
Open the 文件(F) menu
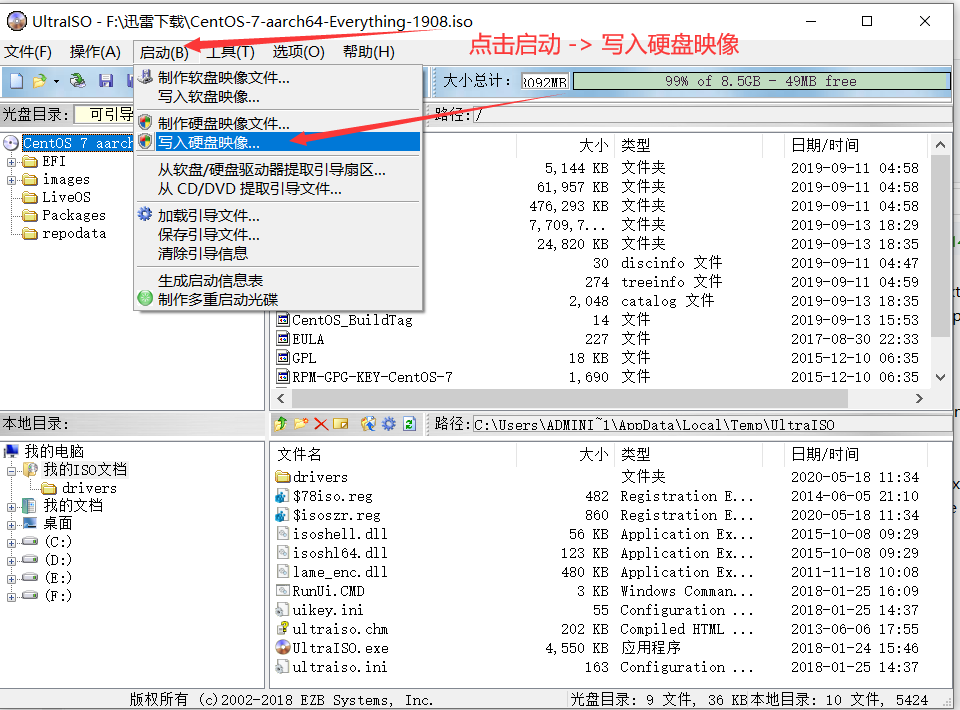(28, 52)
